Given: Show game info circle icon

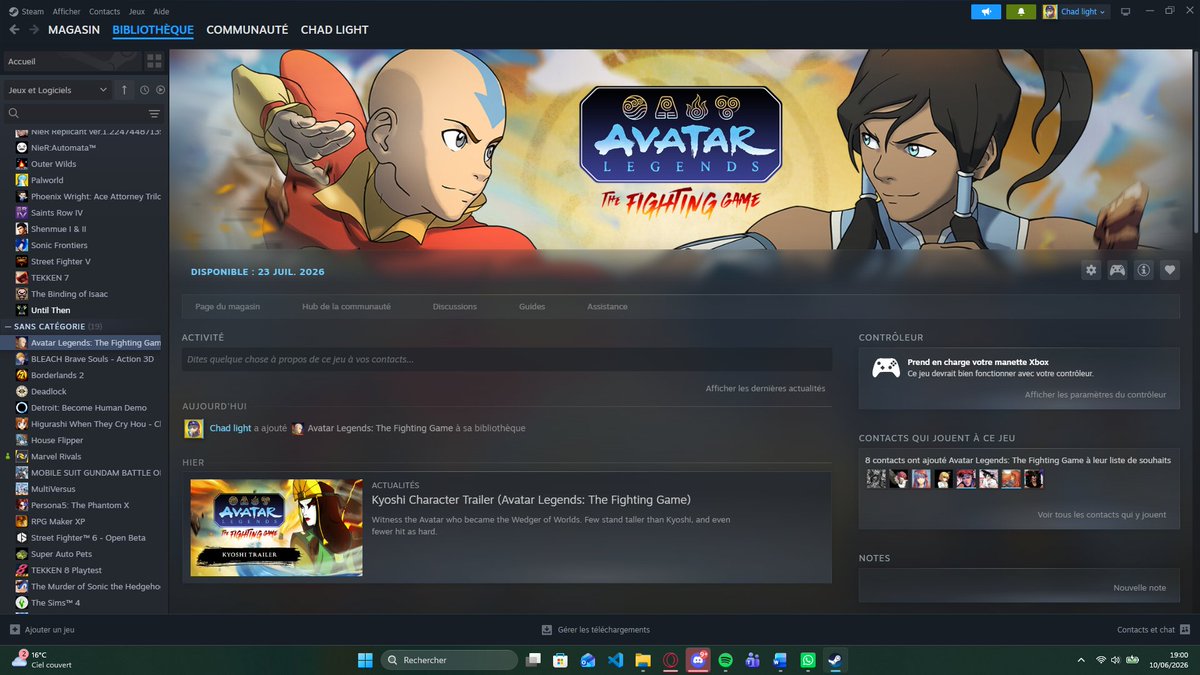Looking at the screenshot, I should [x=1143, y=270].
